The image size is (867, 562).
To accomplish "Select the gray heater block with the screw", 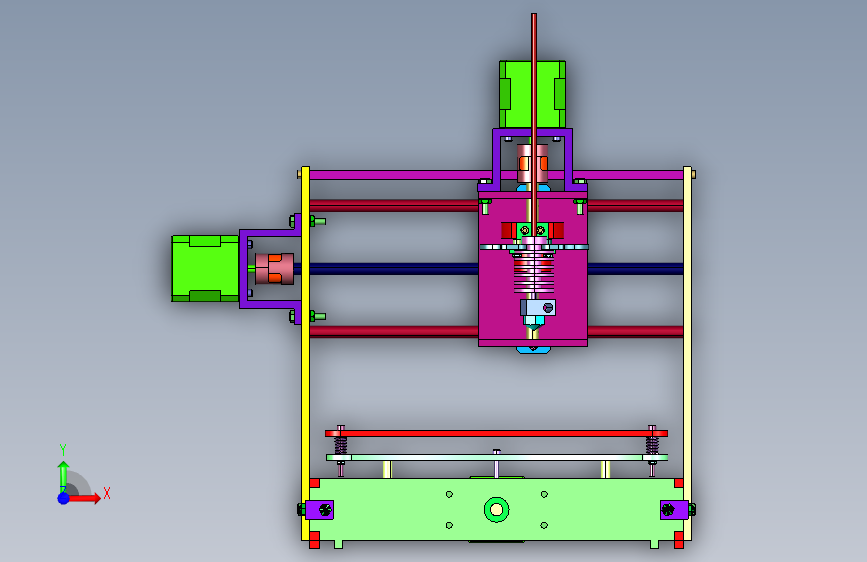I will pos(538,308).
